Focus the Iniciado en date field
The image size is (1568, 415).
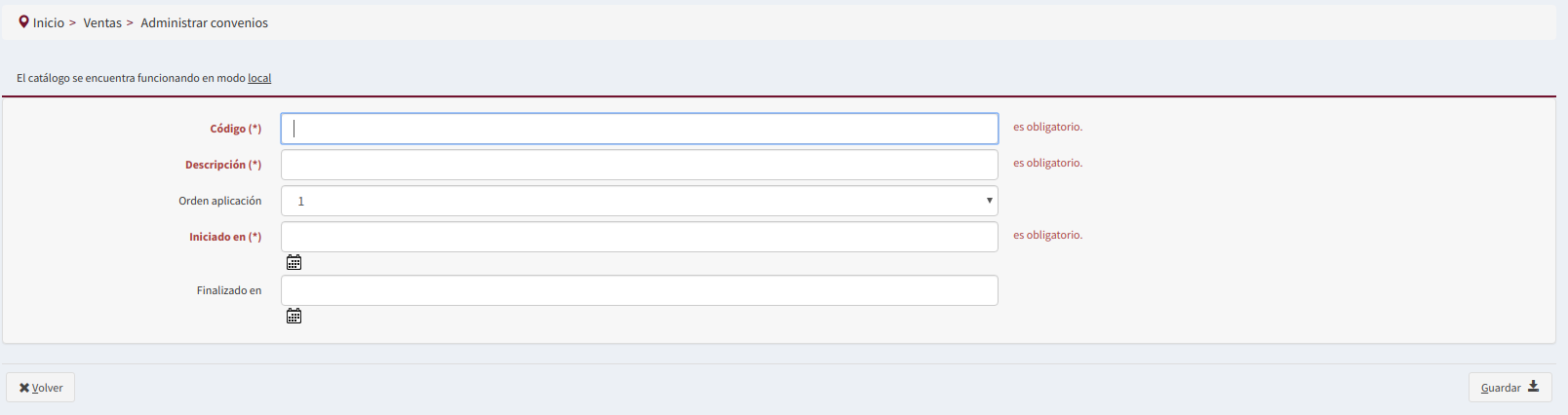(640, 237)
